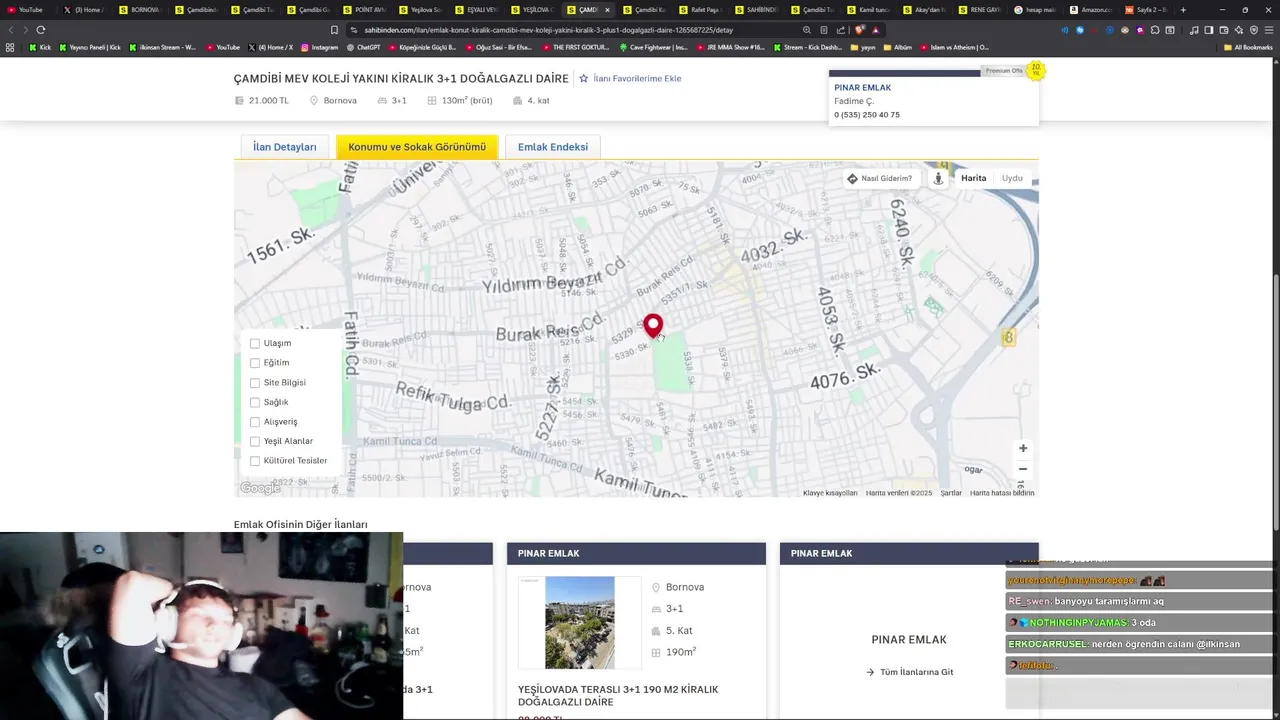Click the phone number 0 (535) 250 40 75
This screenshot has height=720, width=1280.
867,115
